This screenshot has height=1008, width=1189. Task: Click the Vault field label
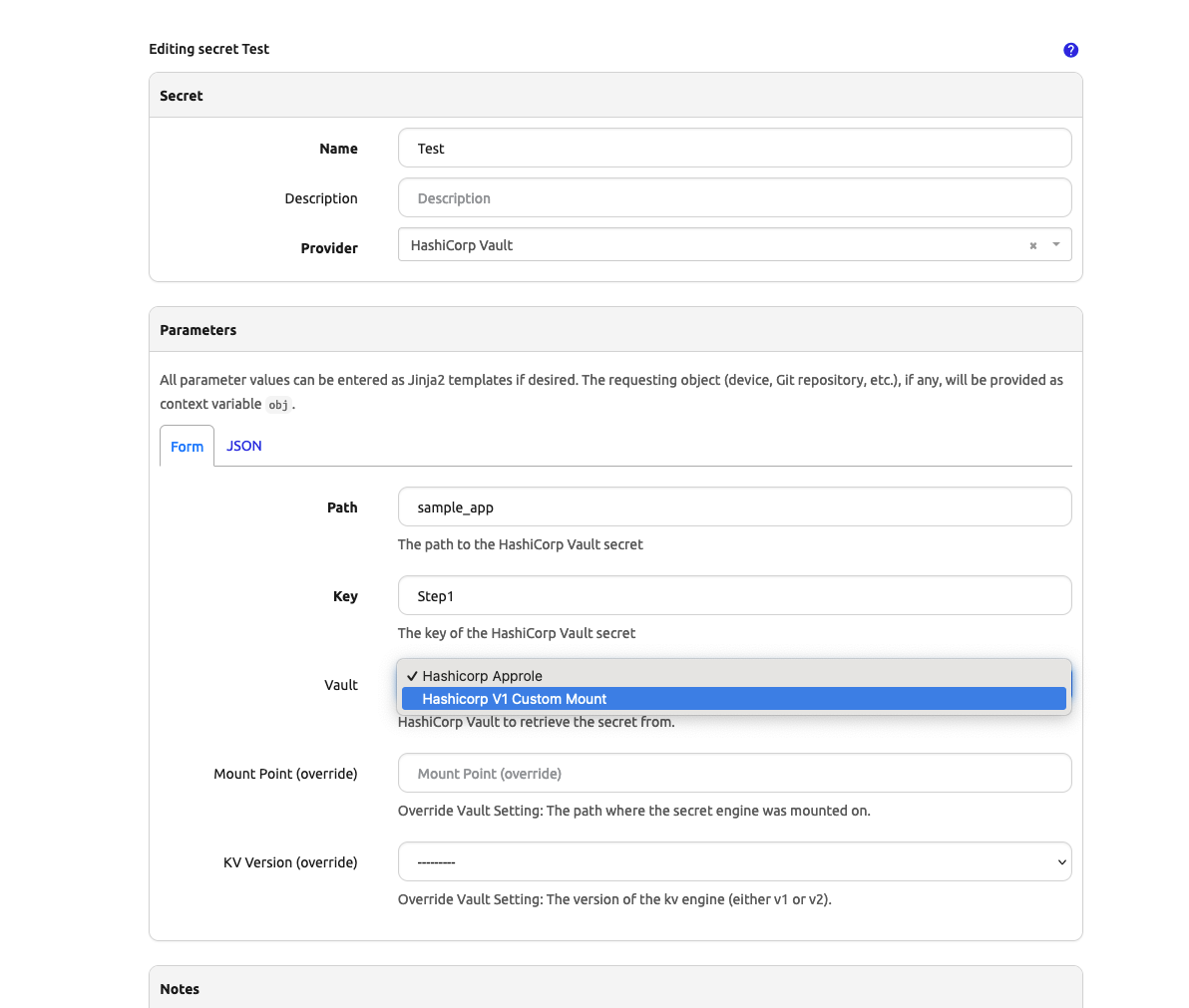(x=340, y=685)
